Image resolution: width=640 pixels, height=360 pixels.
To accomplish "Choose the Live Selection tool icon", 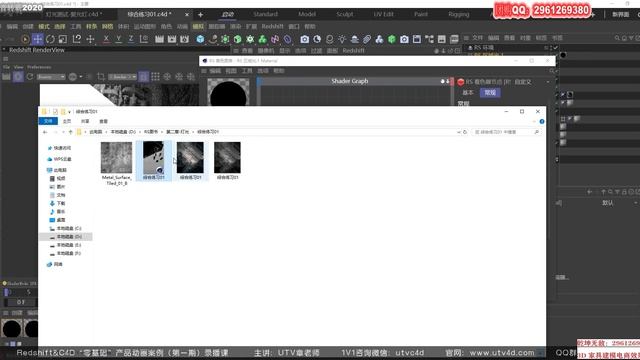I will pyautogui.click(x=25, y=39).
